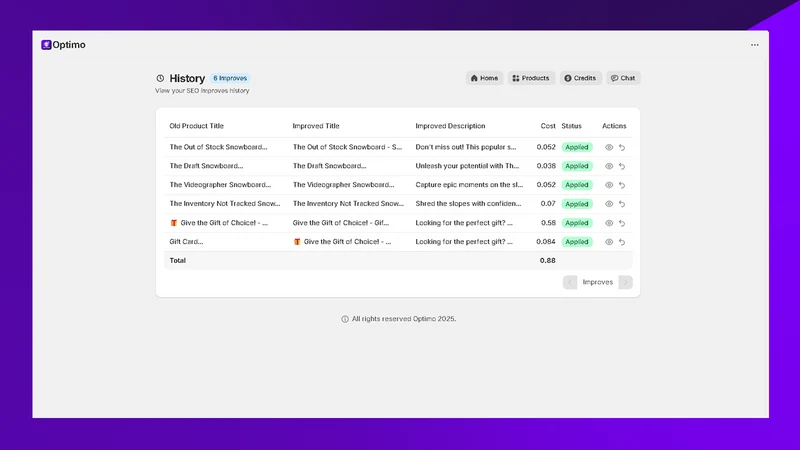Revert the improvement costing 0.58
Screen dimensions: 800x450
(622, 223)
